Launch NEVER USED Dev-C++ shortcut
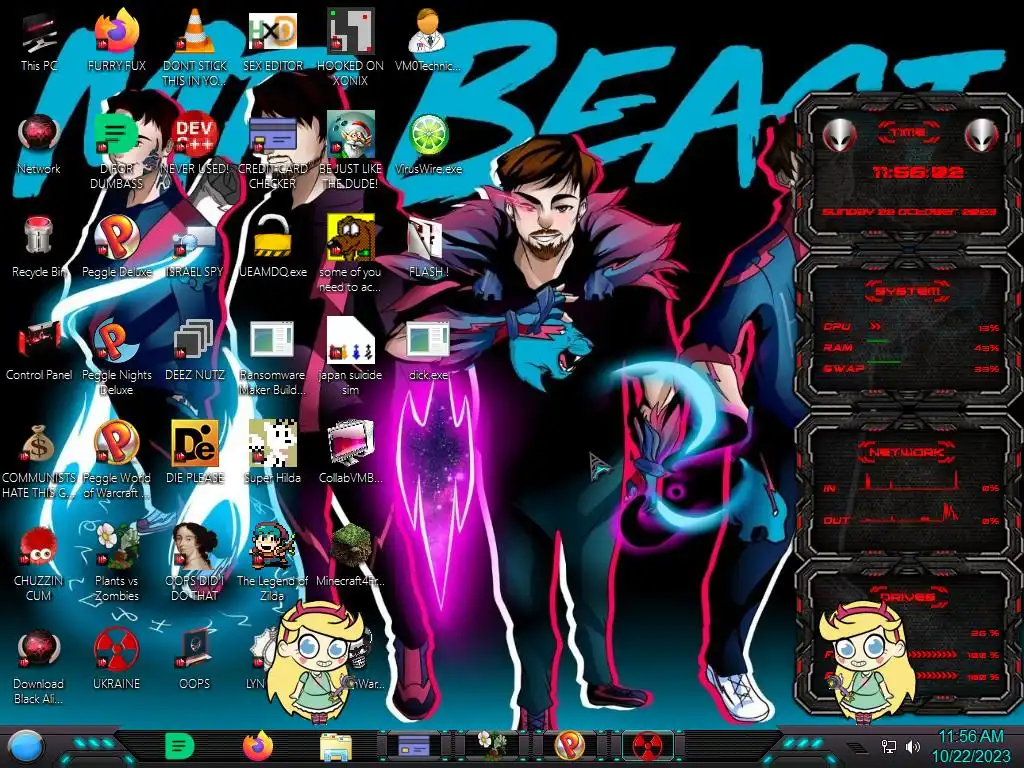Image resolution: width=1024 pixels, height=768 pixels. click(195, 135)
